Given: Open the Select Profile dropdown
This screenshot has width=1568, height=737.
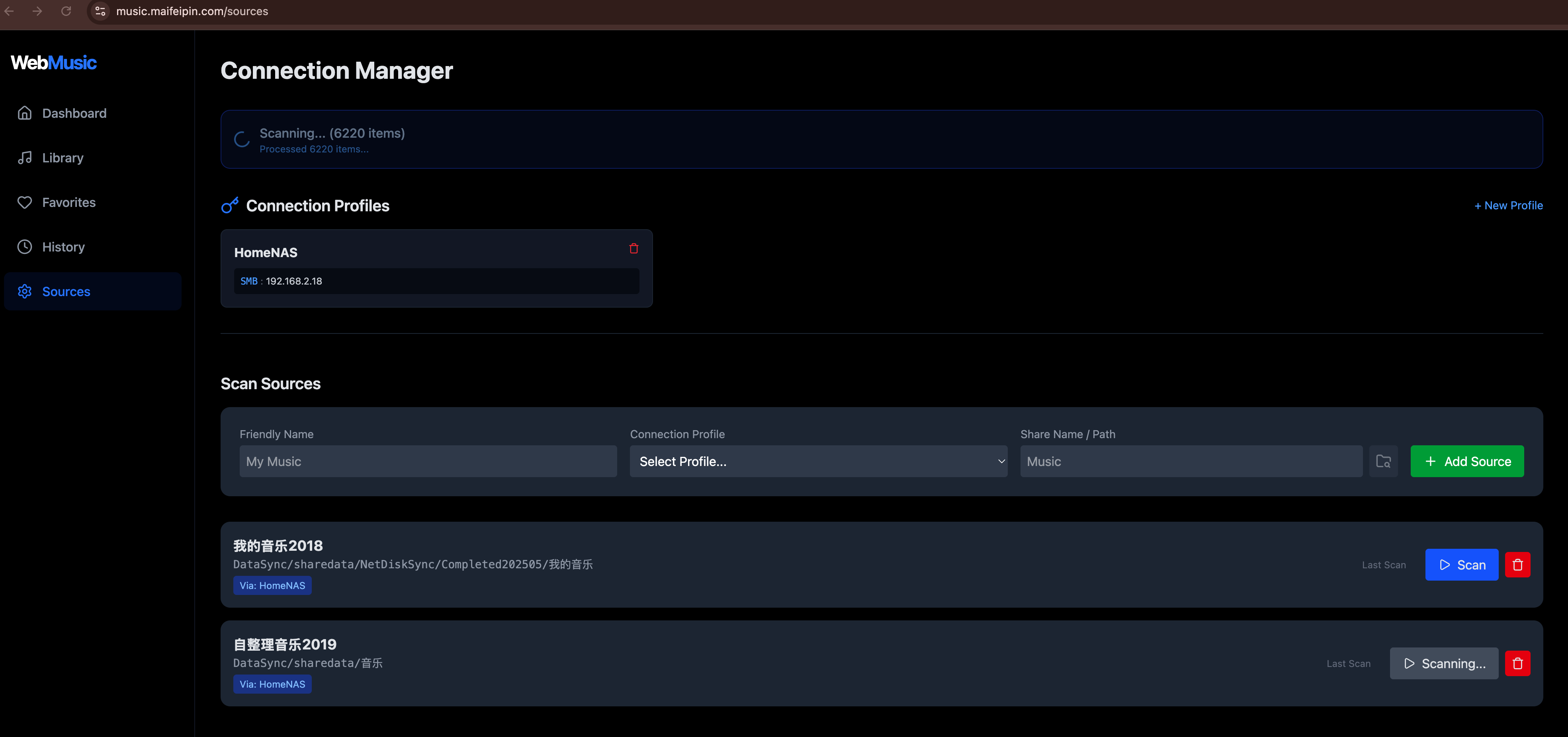Looking at the screenshot, I should pyautogui.click(x=818, y=461).
